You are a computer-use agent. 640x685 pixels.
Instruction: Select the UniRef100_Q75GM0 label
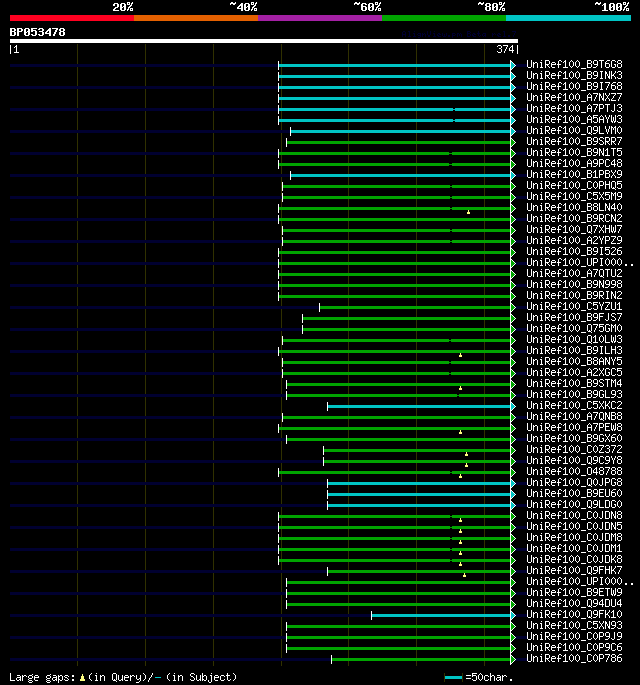point(574,328)
